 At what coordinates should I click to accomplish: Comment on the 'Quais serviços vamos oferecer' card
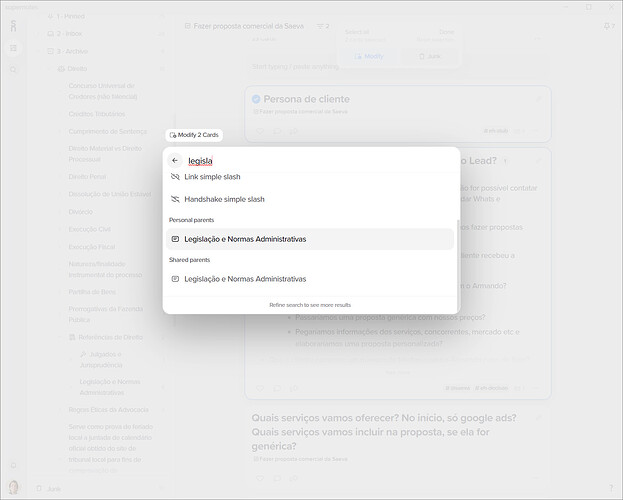(277, 478)
